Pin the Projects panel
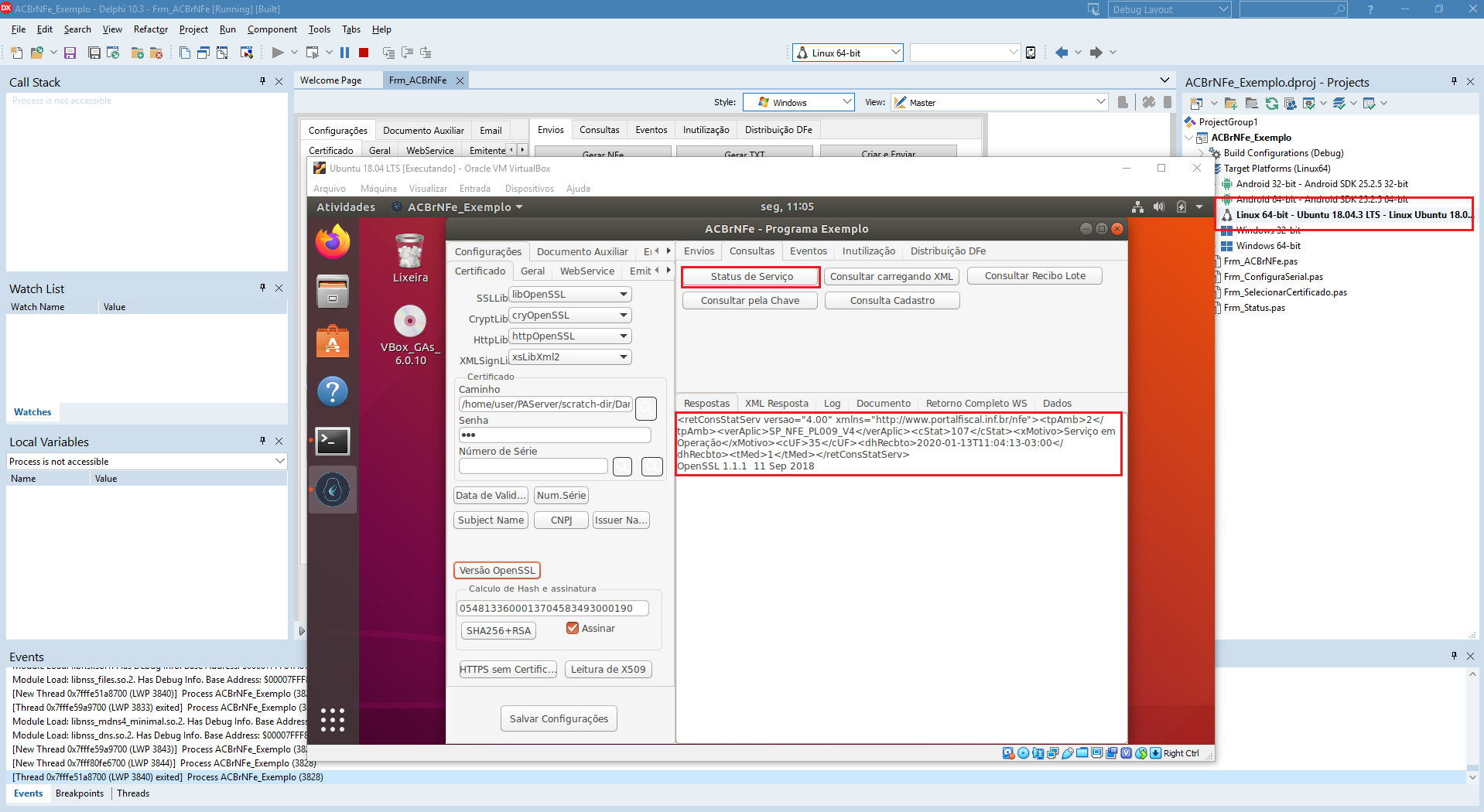The height and width of the screenshot is (812, 1484). [x=1454, y=81]
